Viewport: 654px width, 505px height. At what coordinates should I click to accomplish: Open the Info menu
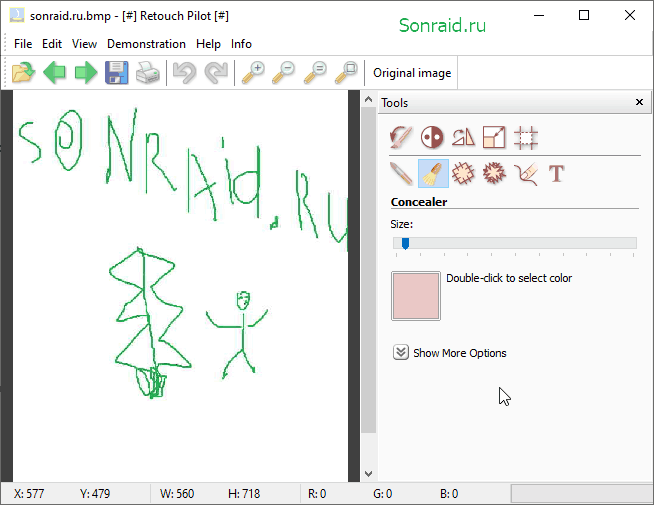click(241, 44)
